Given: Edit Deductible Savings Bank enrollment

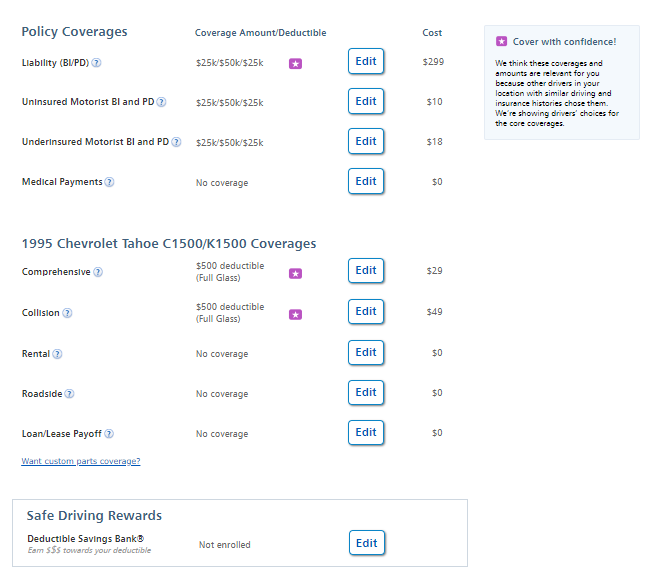Looking at the screenshot, I should pos(367,543).
